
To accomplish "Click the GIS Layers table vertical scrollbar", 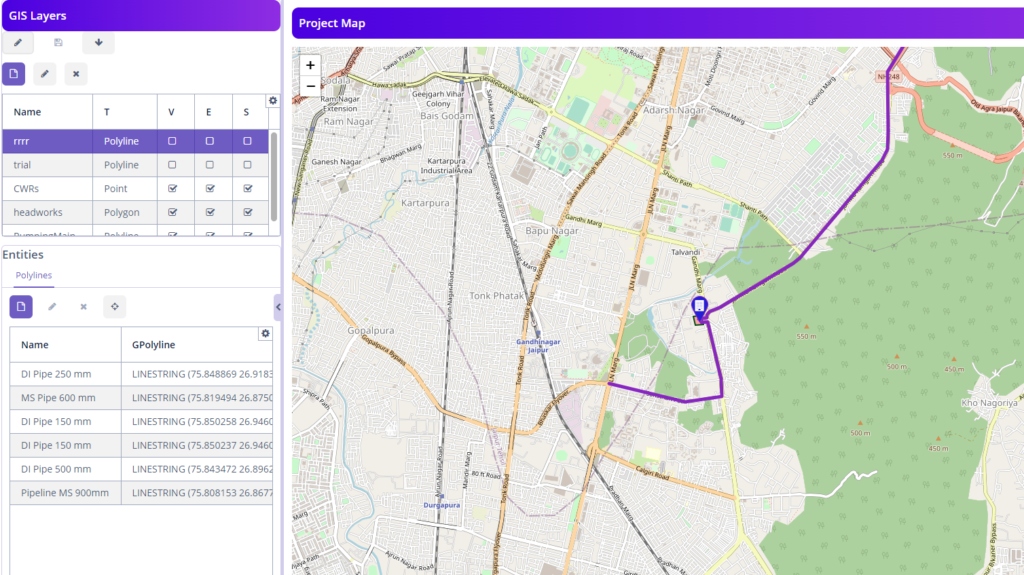I will 274,175.
